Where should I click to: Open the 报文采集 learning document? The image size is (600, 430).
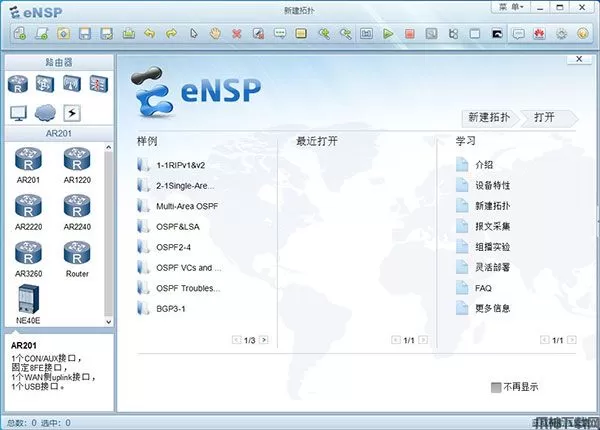coord(483,226)
